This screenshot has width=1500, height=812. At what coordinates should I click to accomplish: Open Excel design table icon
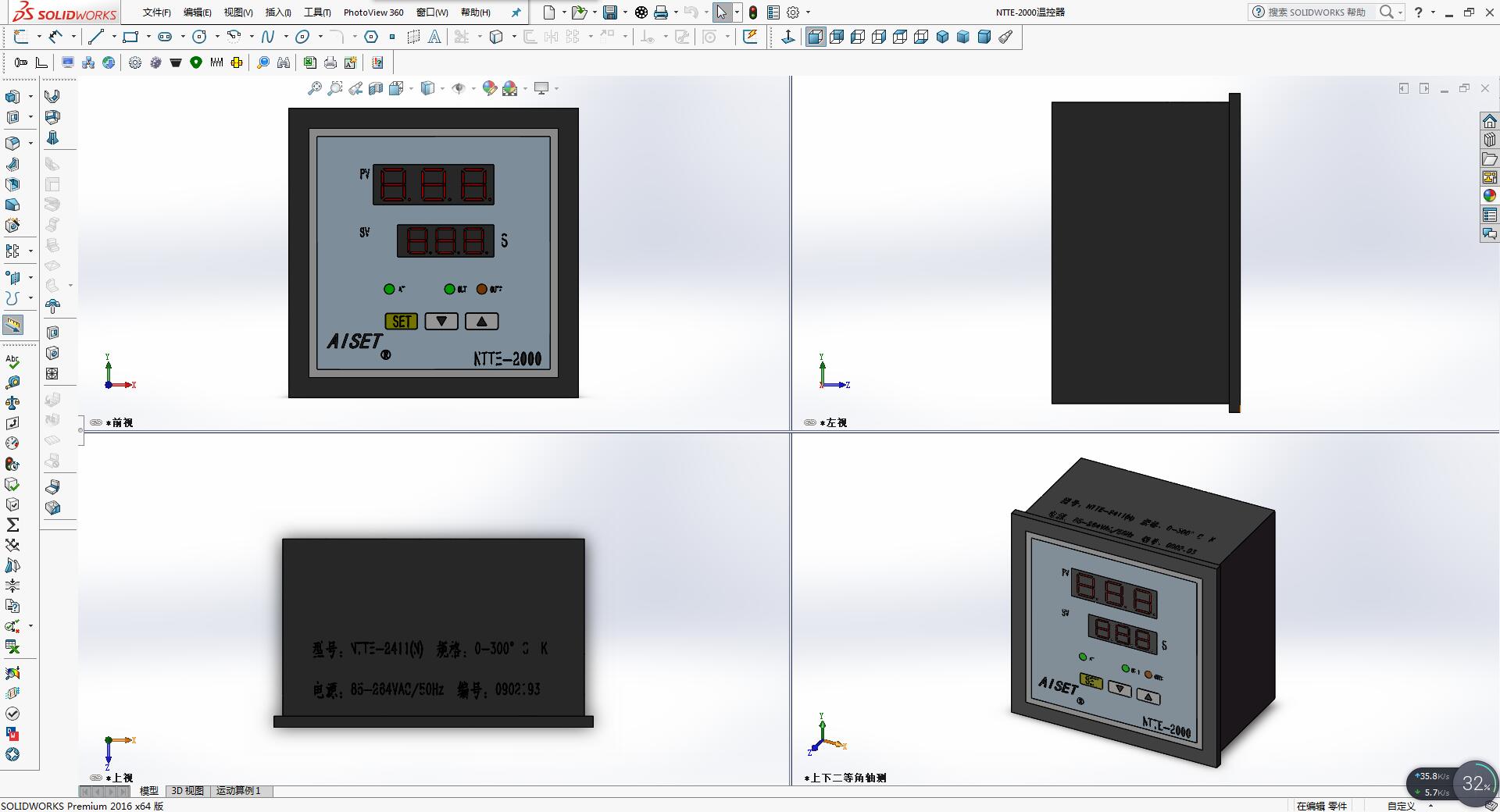click(x=12, y=646)
